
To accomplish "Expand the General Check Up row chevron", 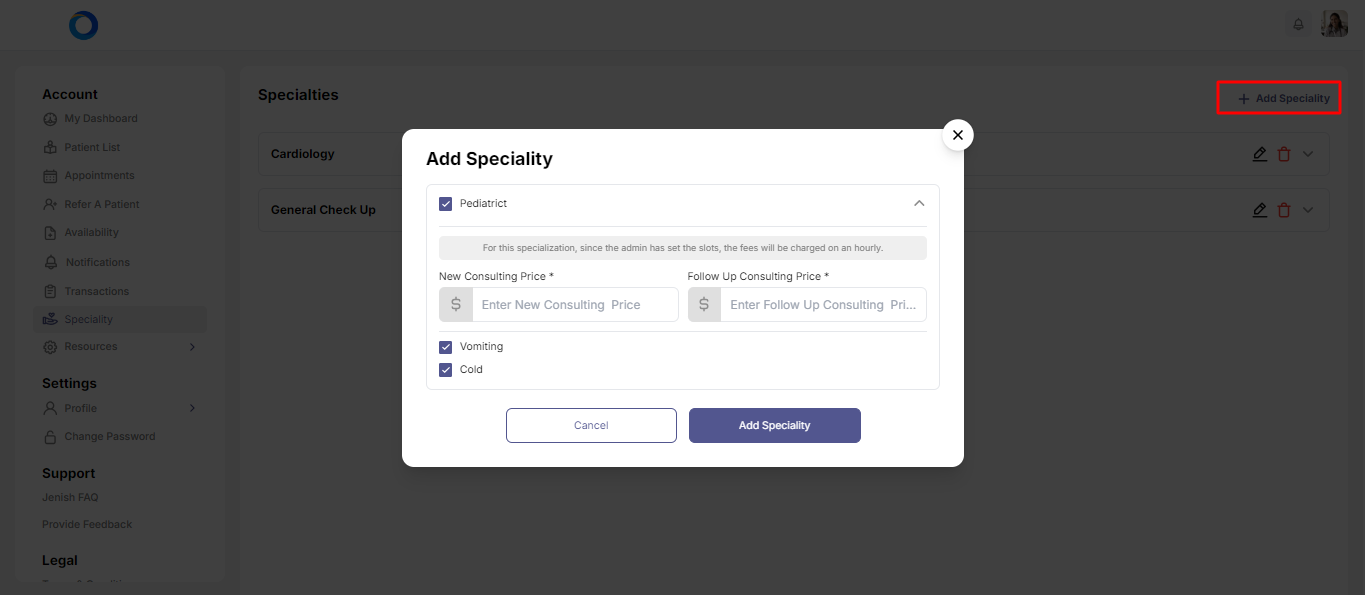I will click(x=1308, y=210).
